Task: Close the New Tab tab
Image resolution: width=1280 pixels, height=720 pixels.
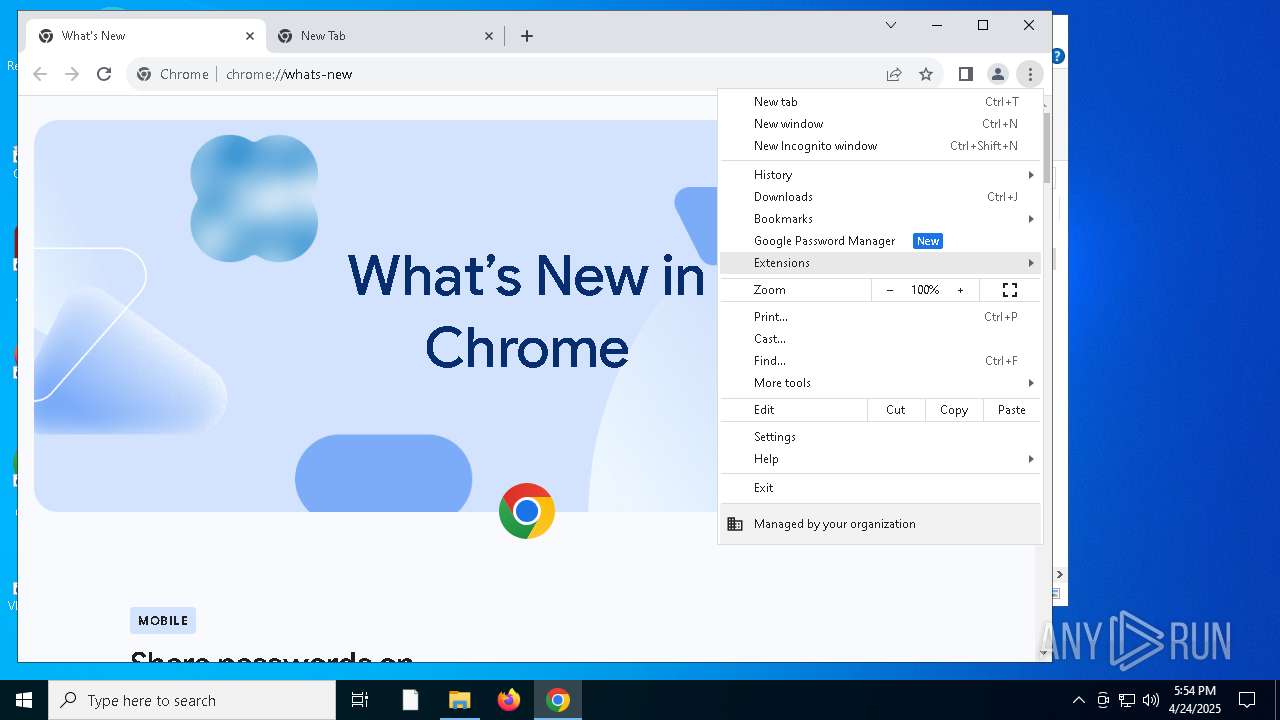Action: (489, 36)
